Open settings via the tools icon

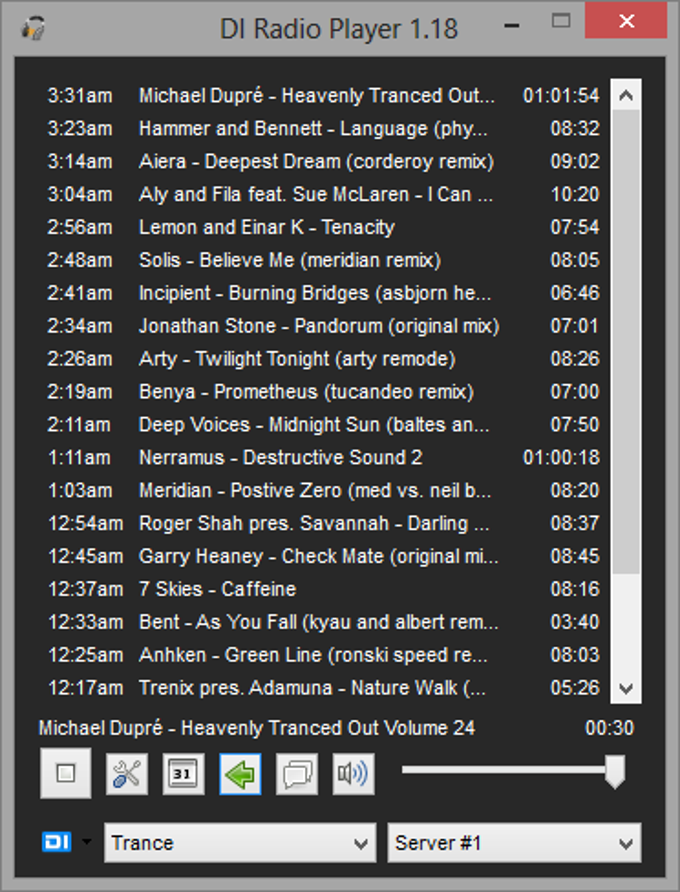coord(127,774)
